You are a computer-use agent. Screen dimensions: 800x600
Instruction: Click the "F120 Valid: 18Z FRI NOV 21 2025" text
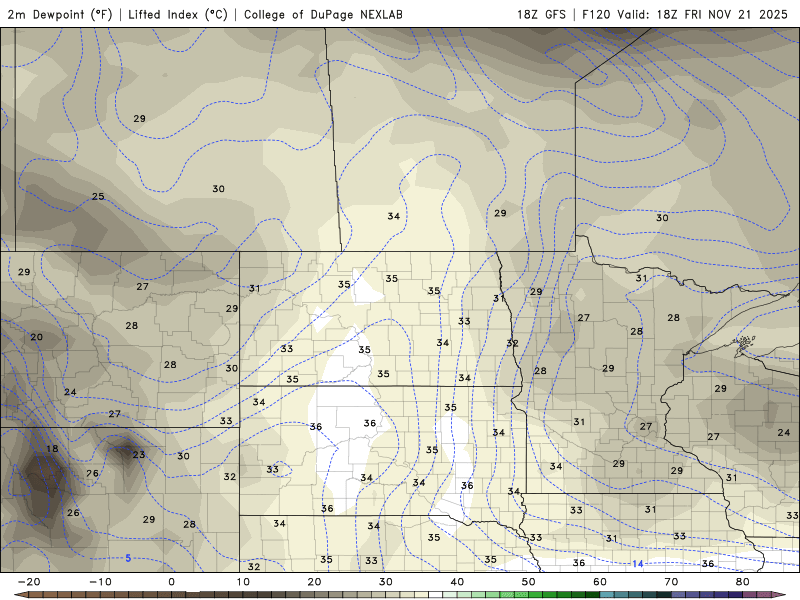tap(685, 14)
